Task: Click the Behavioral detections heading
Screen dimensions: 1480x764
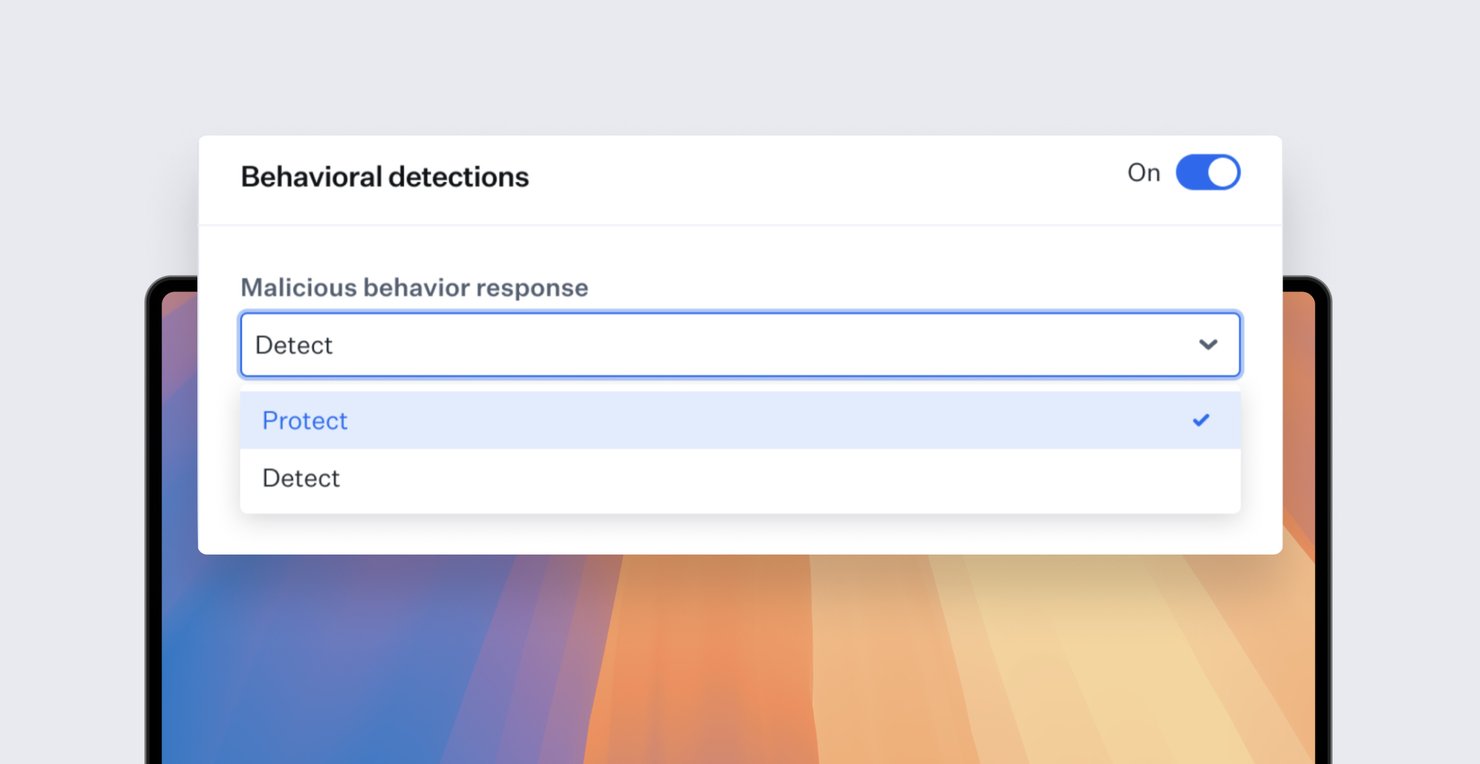Action: tap(385, 176)
